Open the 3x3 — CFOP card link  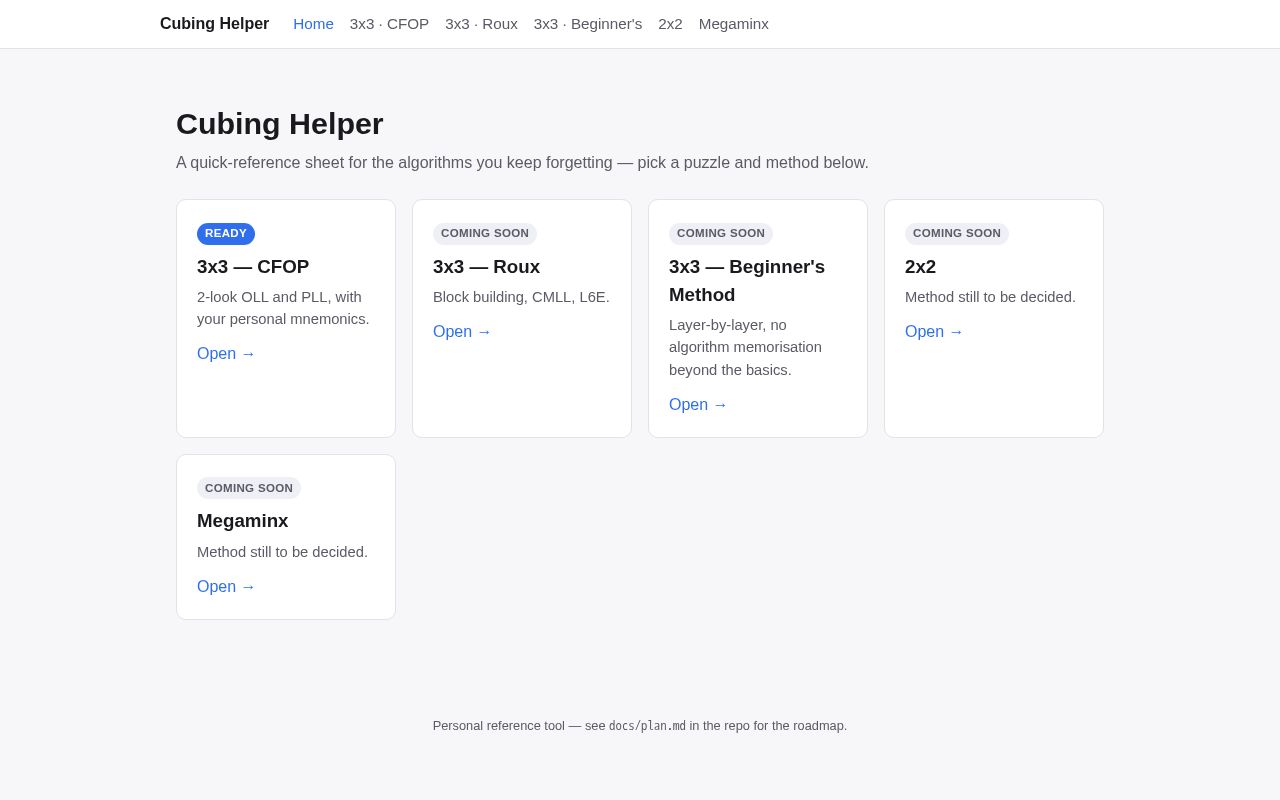[226, 354]
